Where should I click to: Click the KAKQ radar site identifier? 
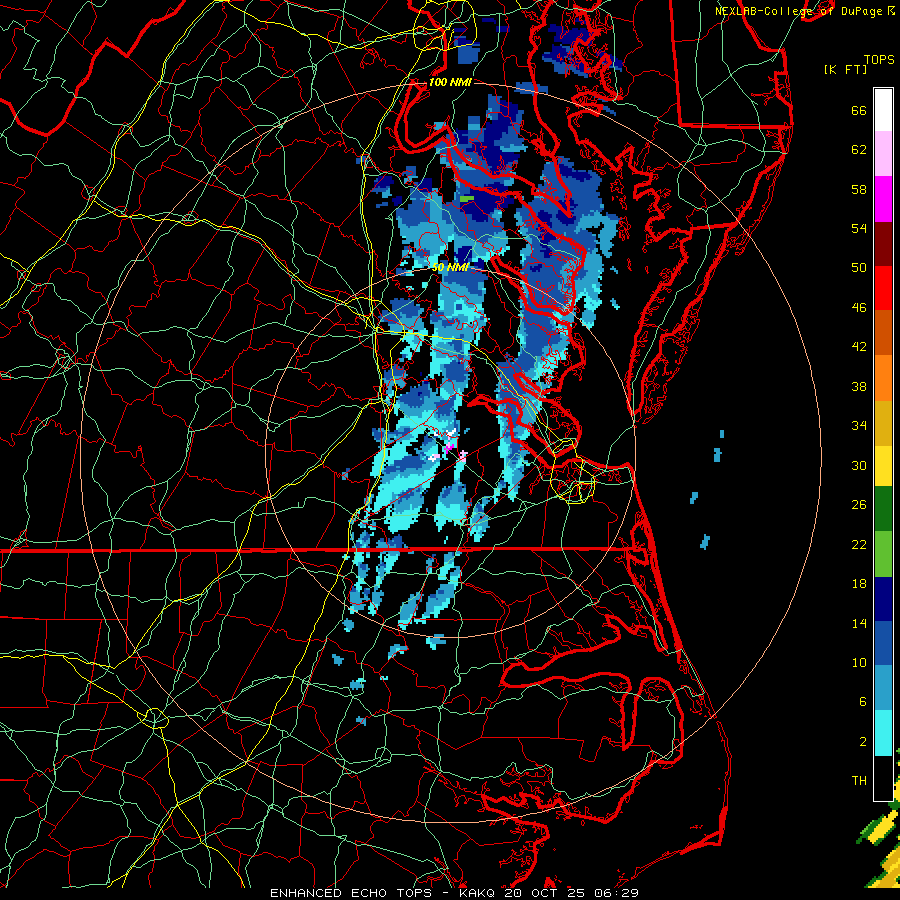point(478,893)
